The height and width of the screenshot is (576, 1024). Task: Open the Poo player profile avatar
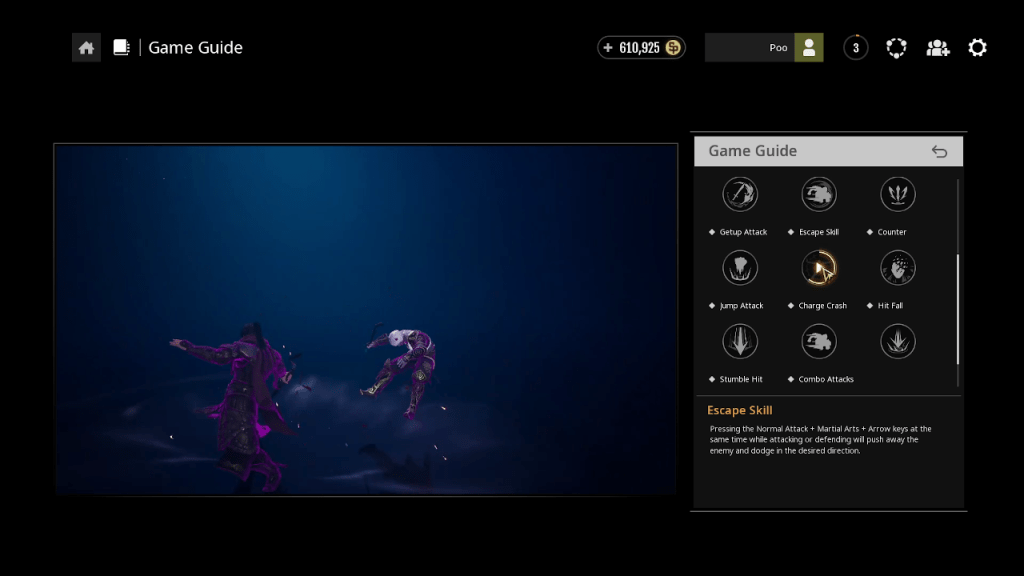tap(808, 48)
